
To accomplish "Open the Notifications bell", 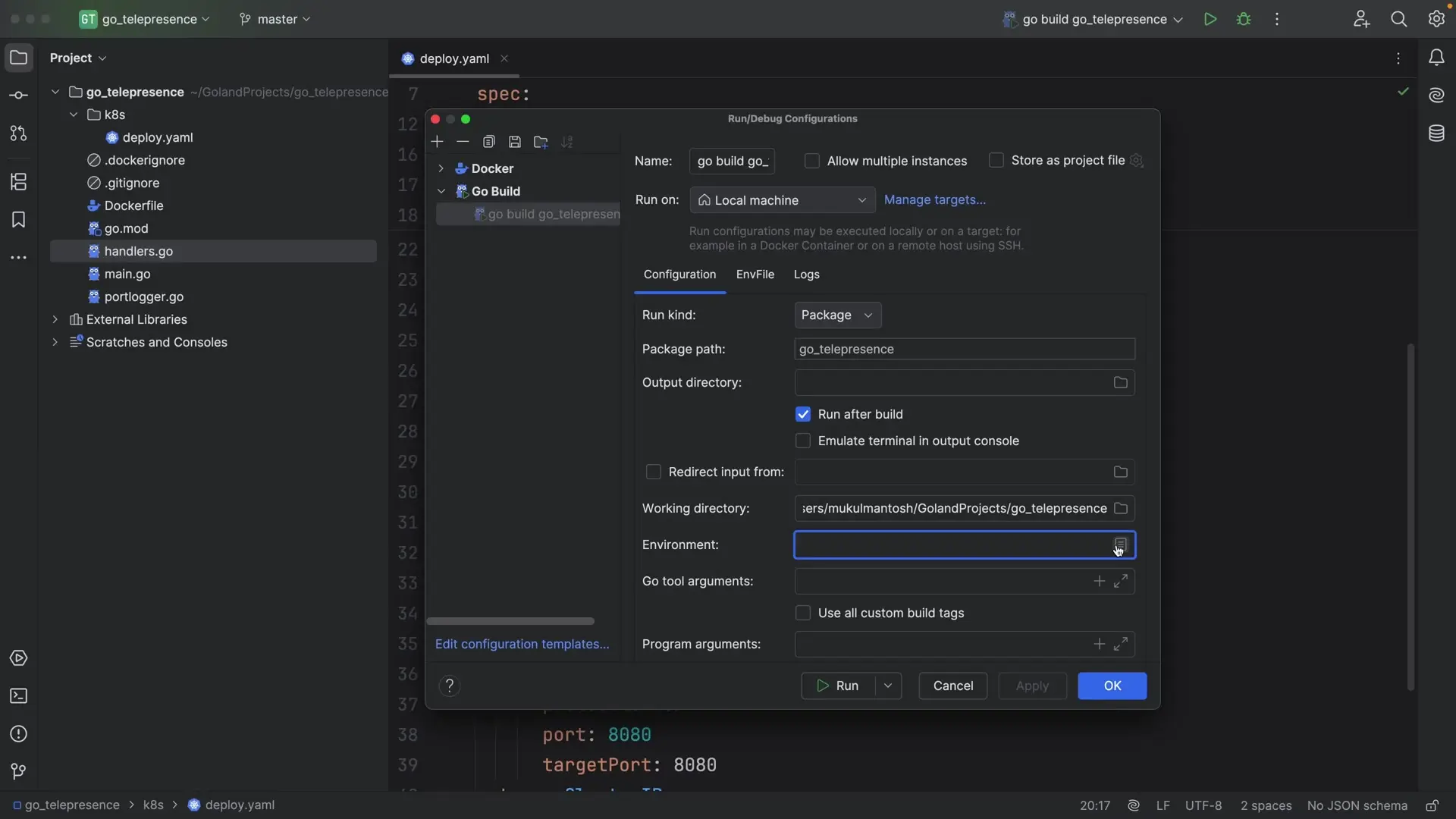I will pyautogui.click(x=1436, y=58).
